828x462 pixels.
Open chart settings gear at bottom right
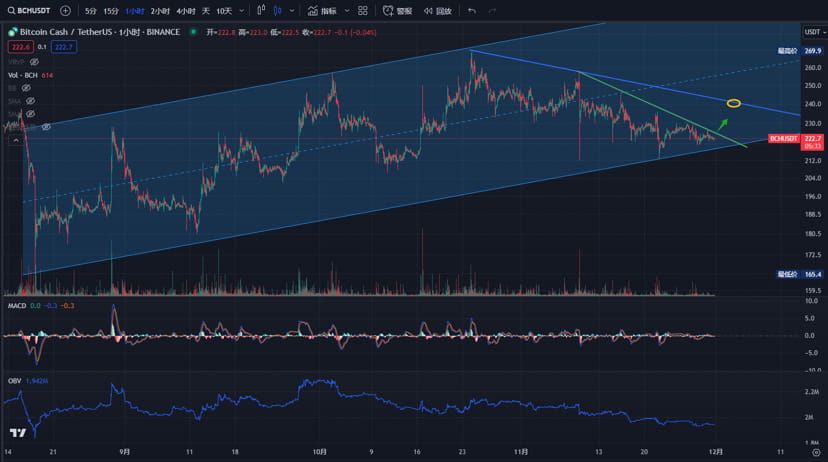tap(816, 452)
